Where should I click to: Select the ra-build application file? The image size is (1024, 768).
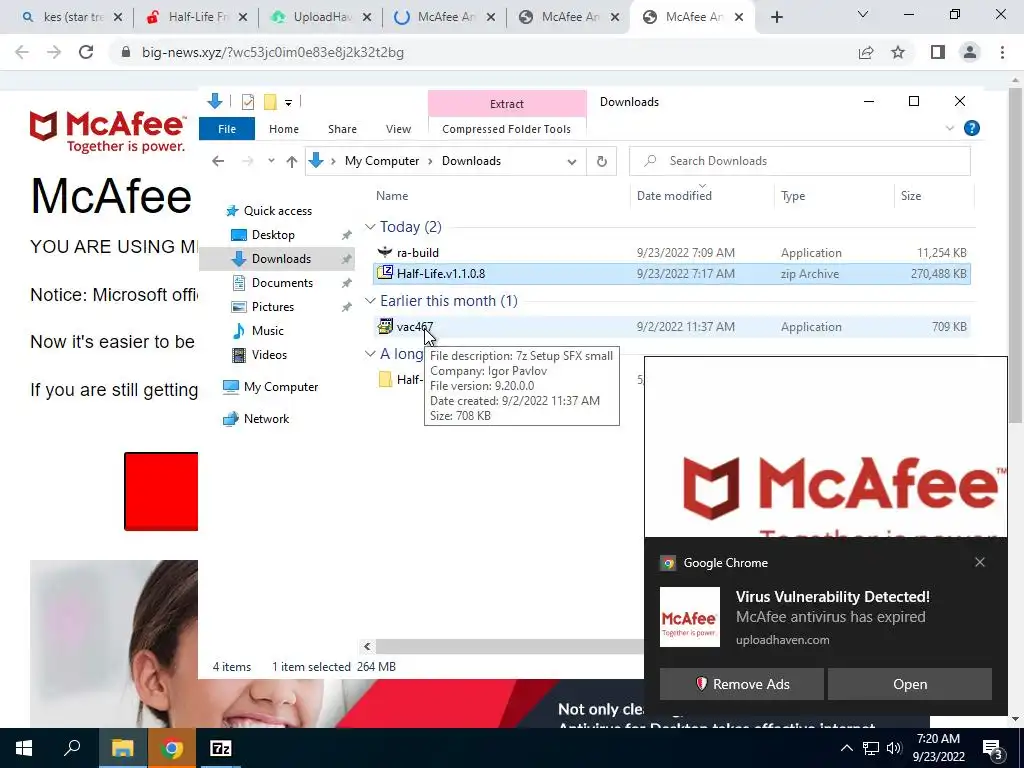coord(671,253)
